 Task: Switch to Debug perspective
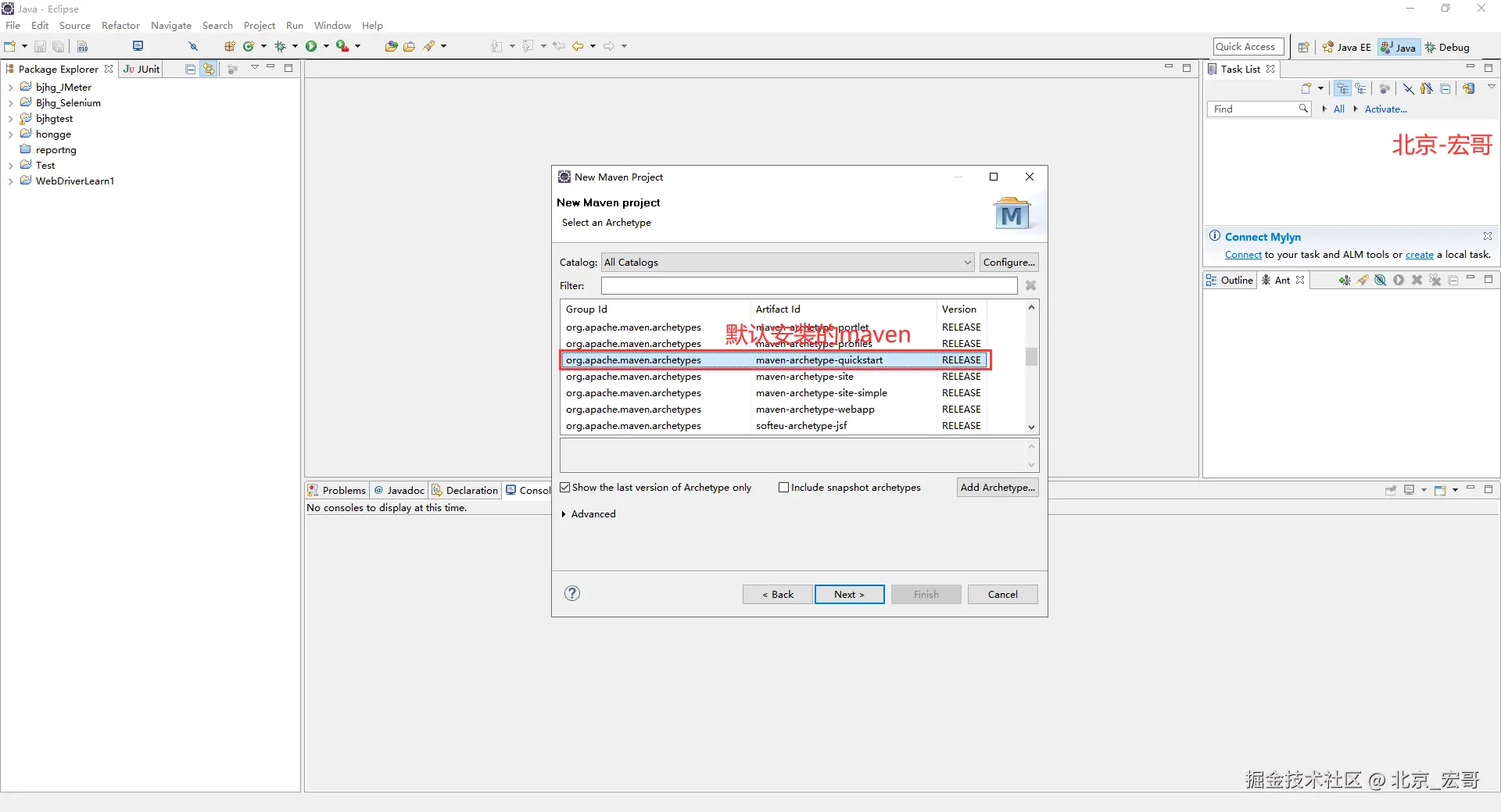point(1447,47)
